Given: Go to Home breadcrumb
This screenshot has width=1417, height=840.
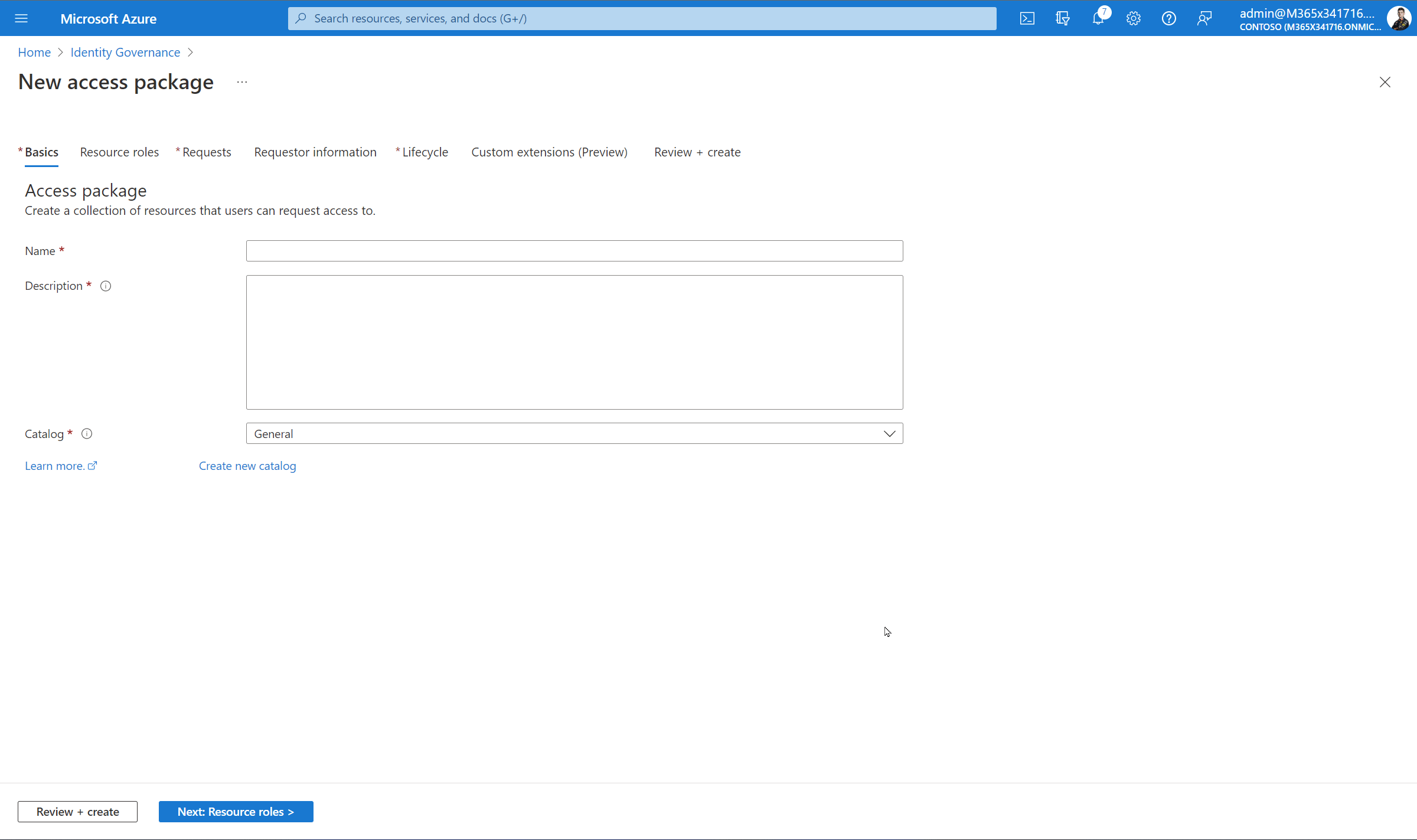Looking at the screenshot, I should (x=34, y=53).
